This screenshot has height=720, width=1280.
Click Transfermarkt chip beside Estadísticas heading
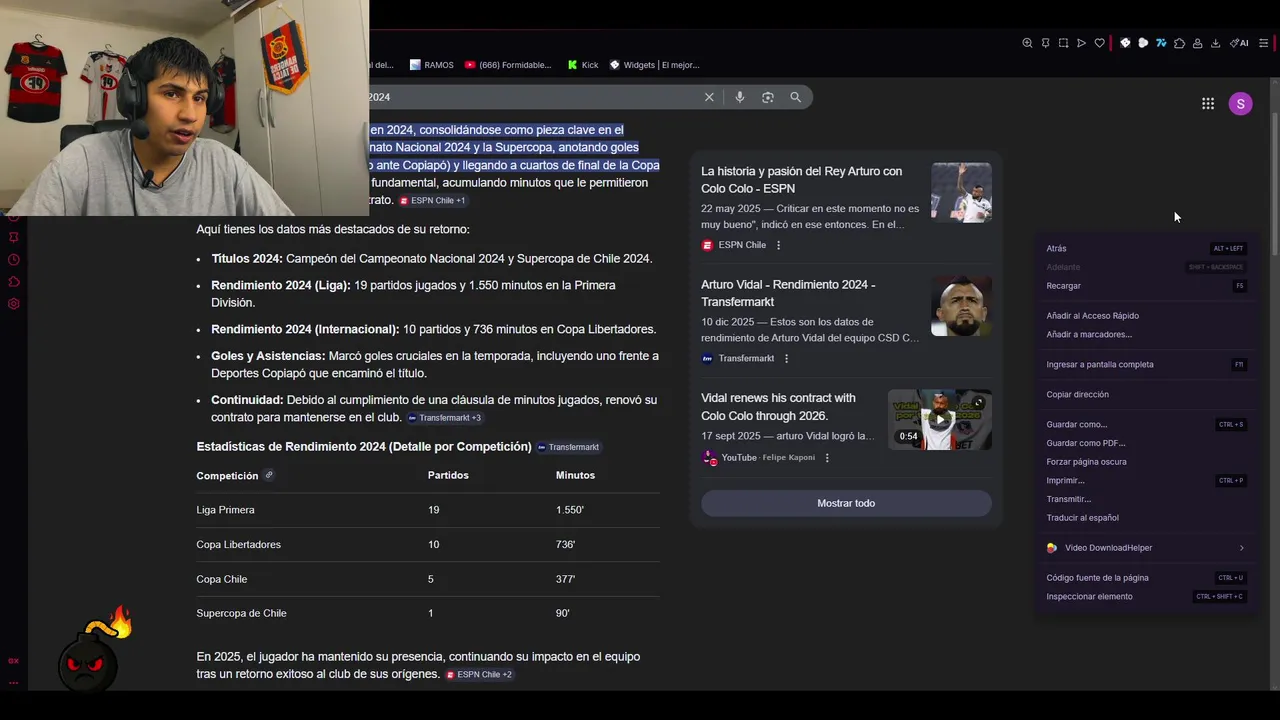tap(568, 447)
